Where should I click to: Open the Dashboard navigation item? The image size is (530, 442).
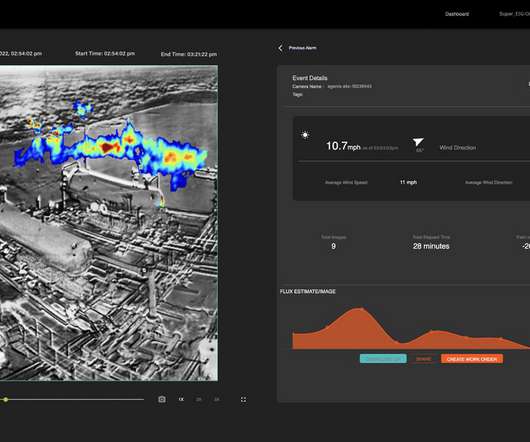pyautogui.click(x=457, y=14)
